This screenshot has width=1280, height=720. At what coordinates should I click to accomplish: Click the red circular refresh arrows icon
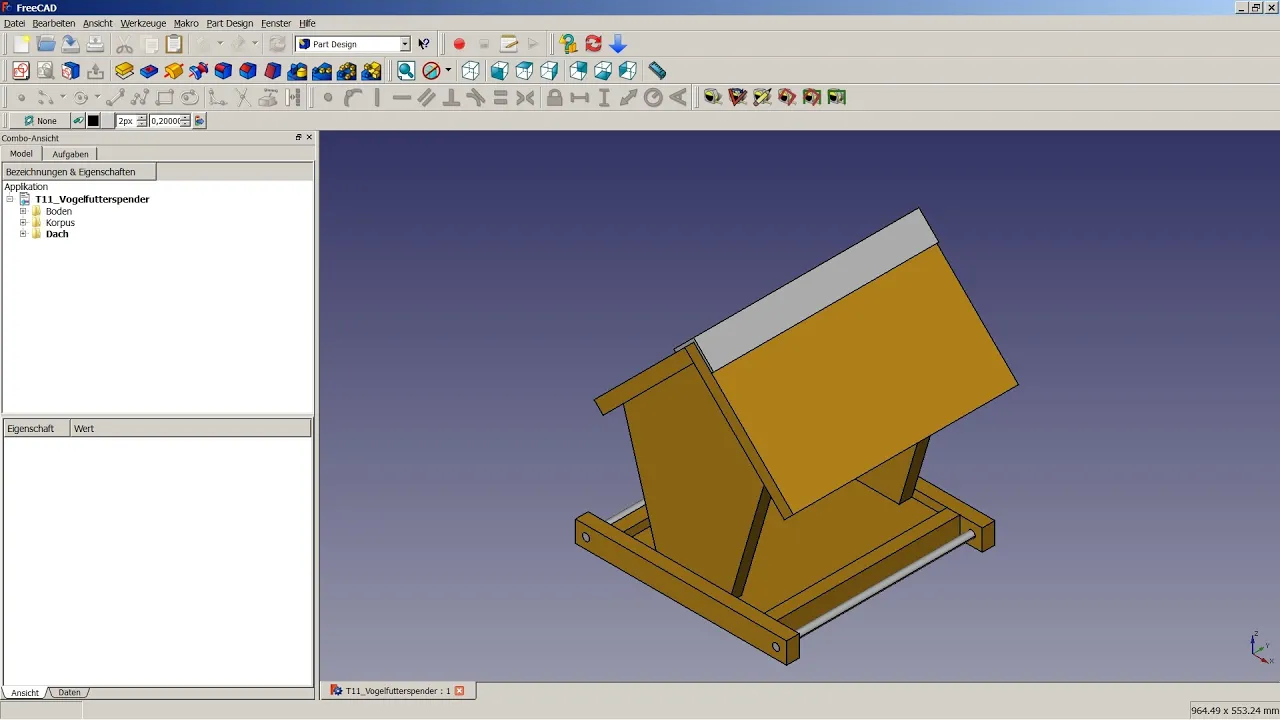[593, 44]
